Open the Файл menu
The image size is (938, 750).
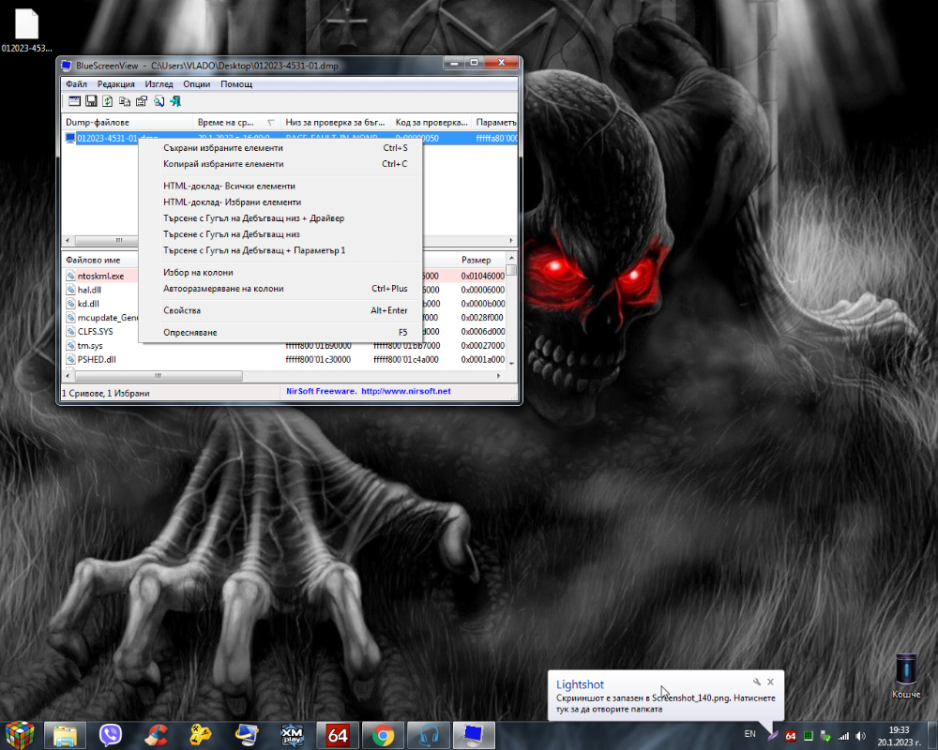click(x=76, y=84)
